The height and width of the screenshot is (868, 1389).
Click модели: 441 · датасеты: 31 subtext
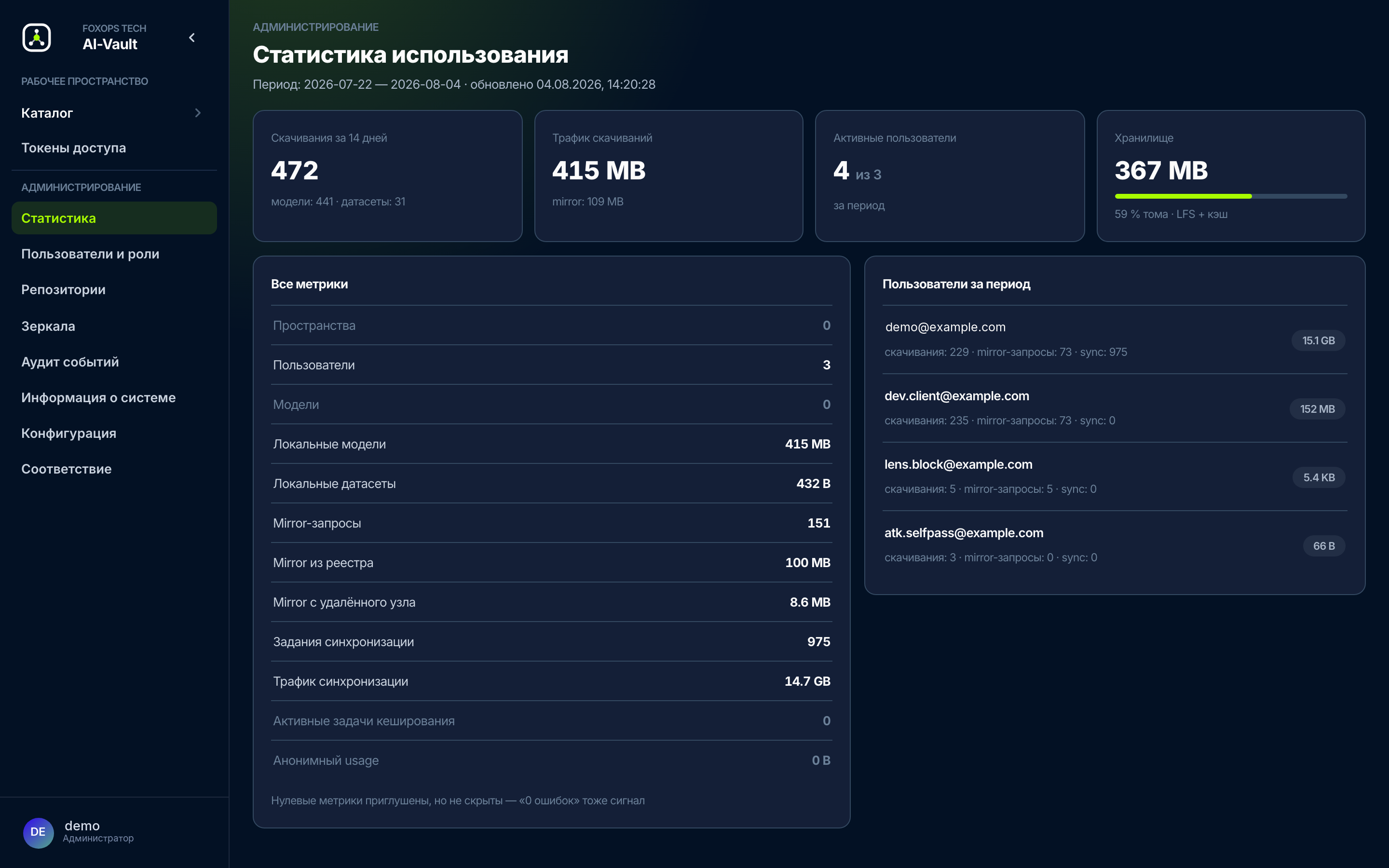pyautogui.click(x=338, y=202)
